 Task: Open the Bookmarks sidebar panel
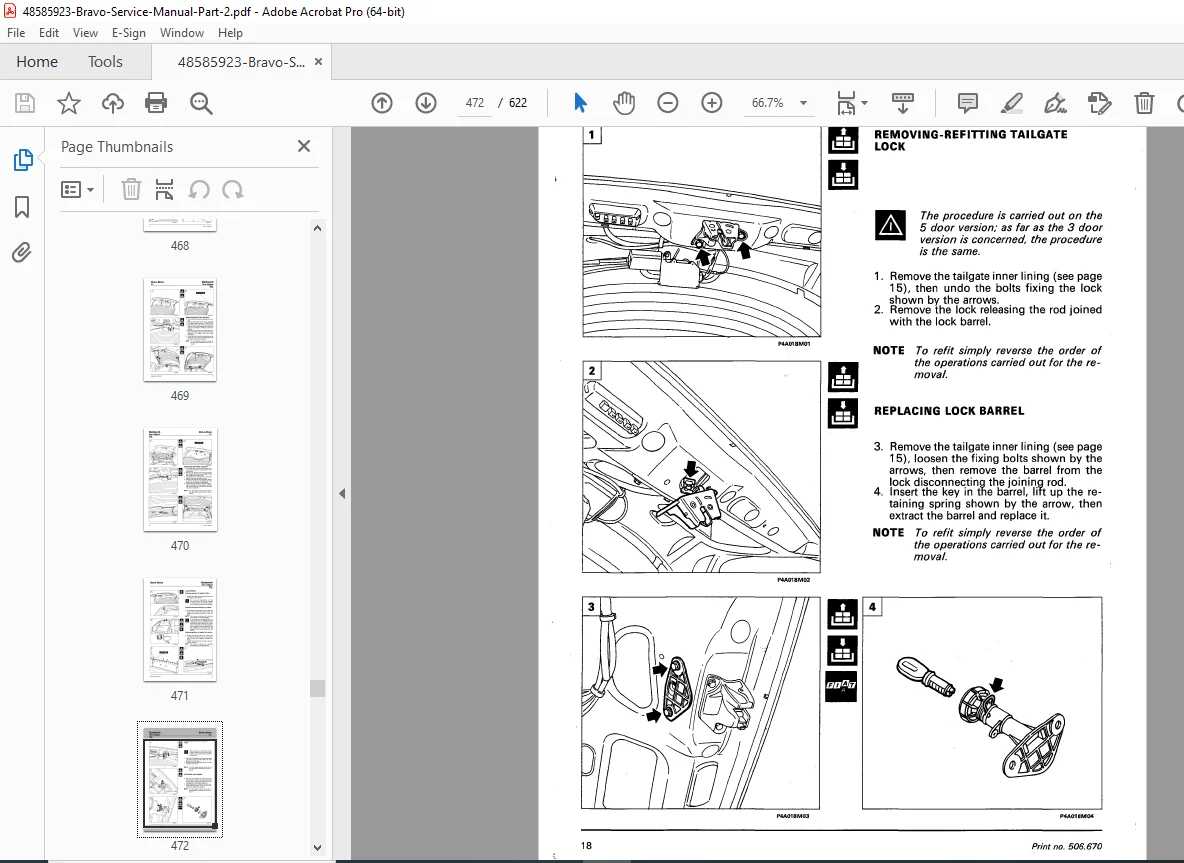pos(22,207)
